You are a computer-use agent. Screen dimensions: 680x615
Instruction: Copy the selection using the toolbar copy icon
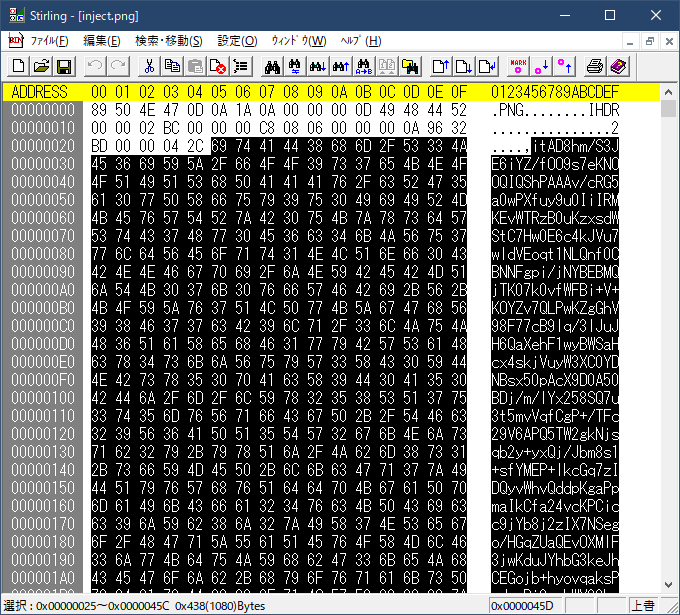172,66
